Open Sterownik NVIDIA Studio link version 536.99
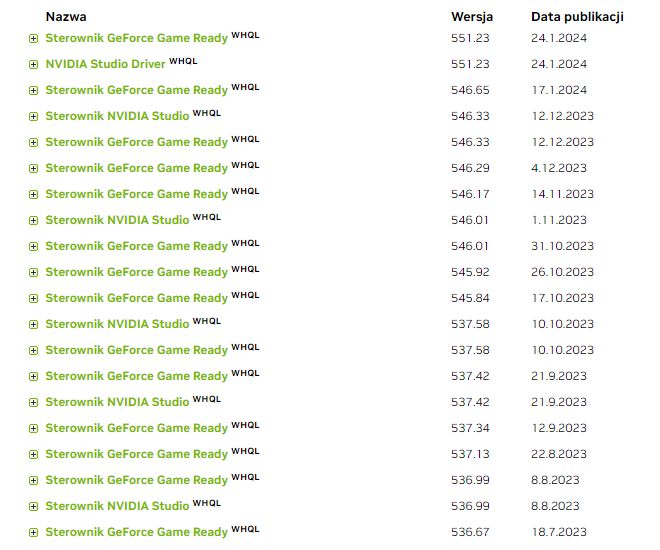Image resolution: width=660 pixels, height=550 pixels. tap(117, 506)
